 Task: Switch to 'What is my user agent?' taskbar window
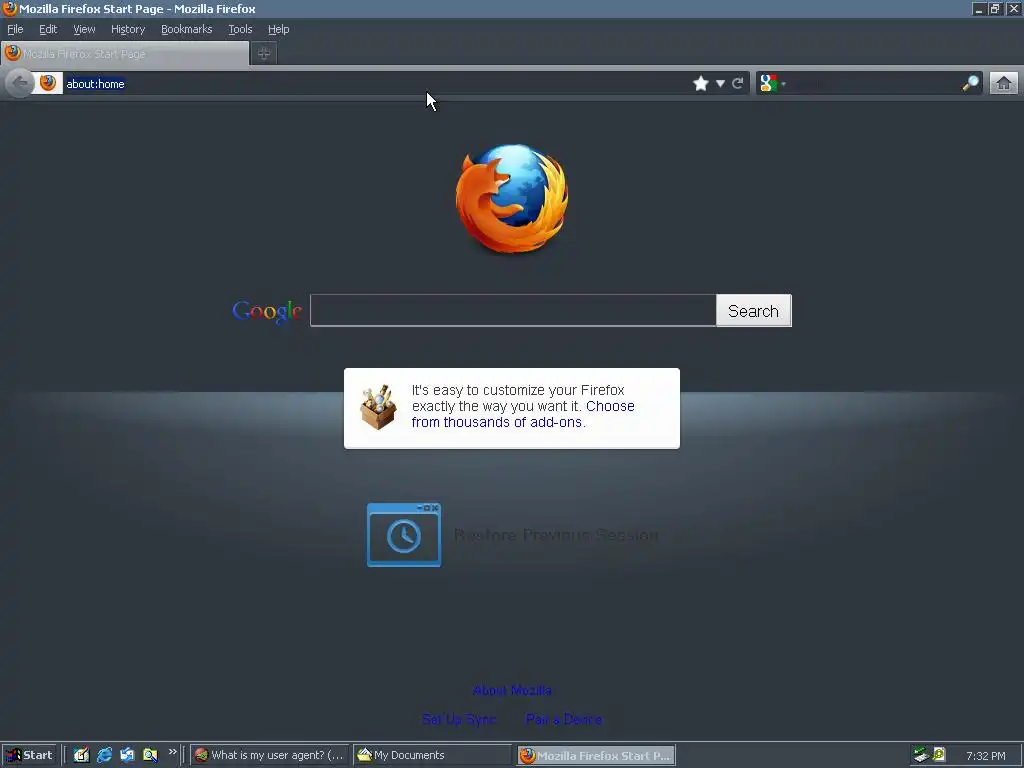[270, 755]
